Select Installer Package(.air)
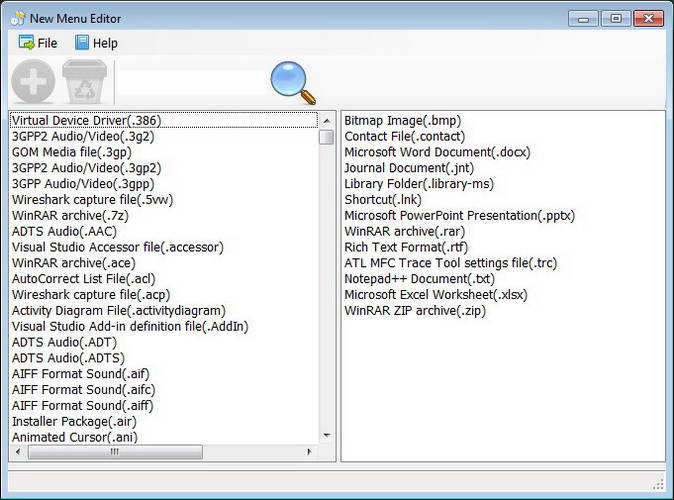The width and height of the screenshot is (674, 500). click(164, 422)
